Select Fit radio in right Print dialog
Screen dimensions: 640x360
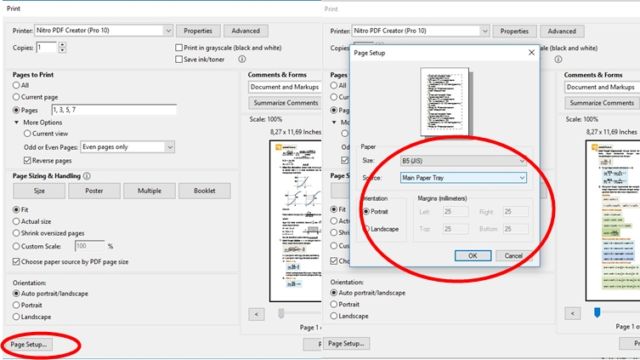(334, 209)
